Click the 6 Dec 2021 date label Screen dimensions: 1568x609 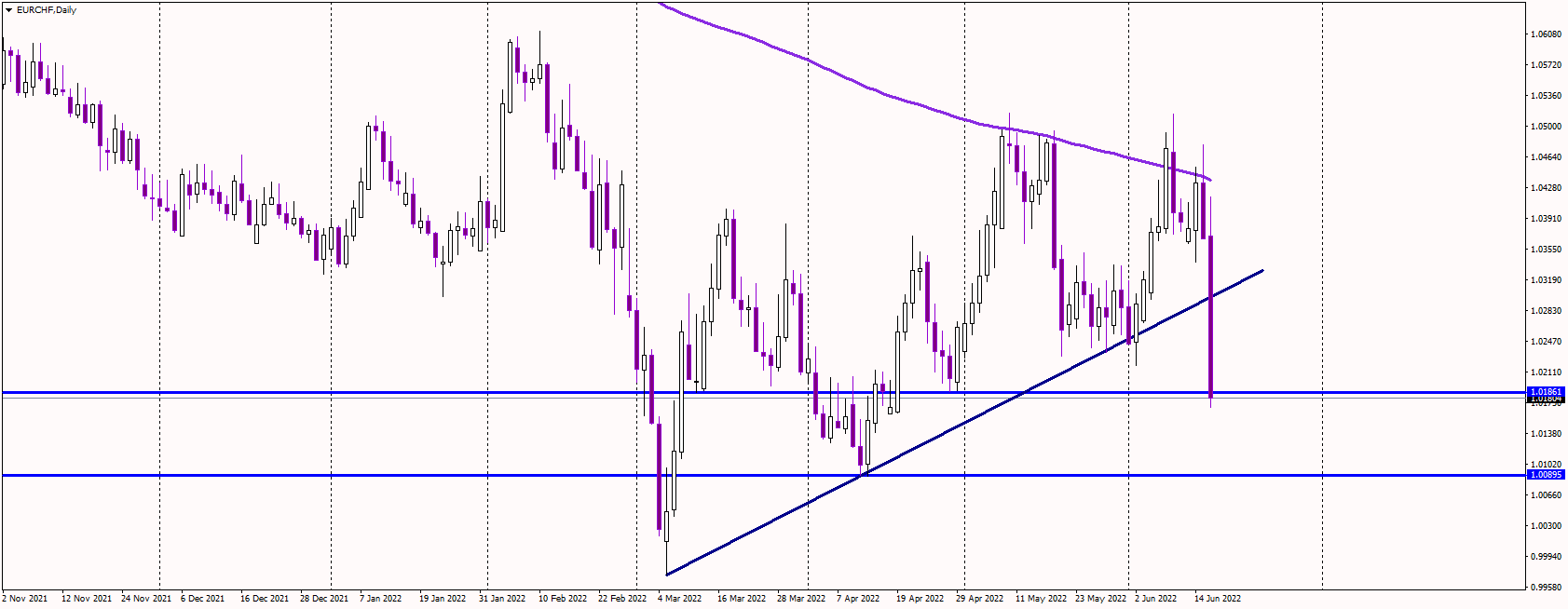(202, 599)
